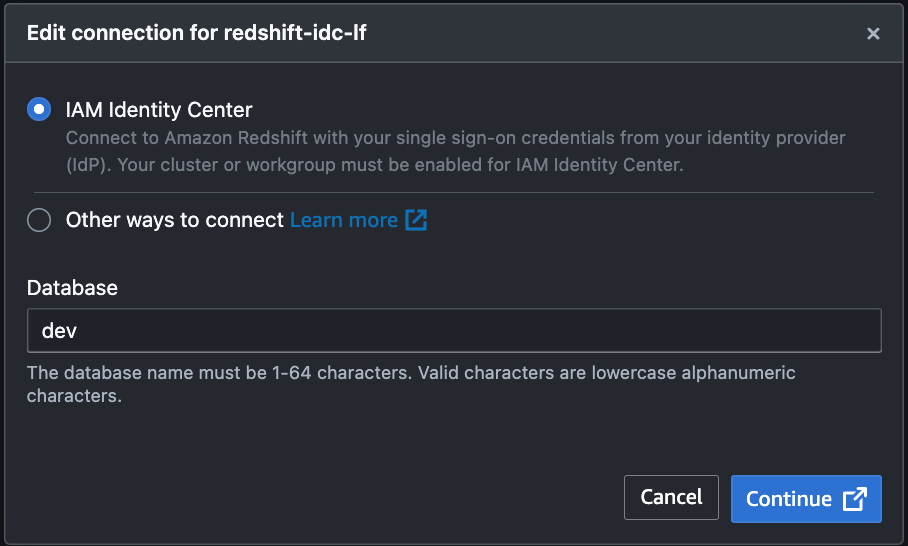Click the external link icon beside Learn more
Viewport: 908px width, 546px height.
[416, 220]
